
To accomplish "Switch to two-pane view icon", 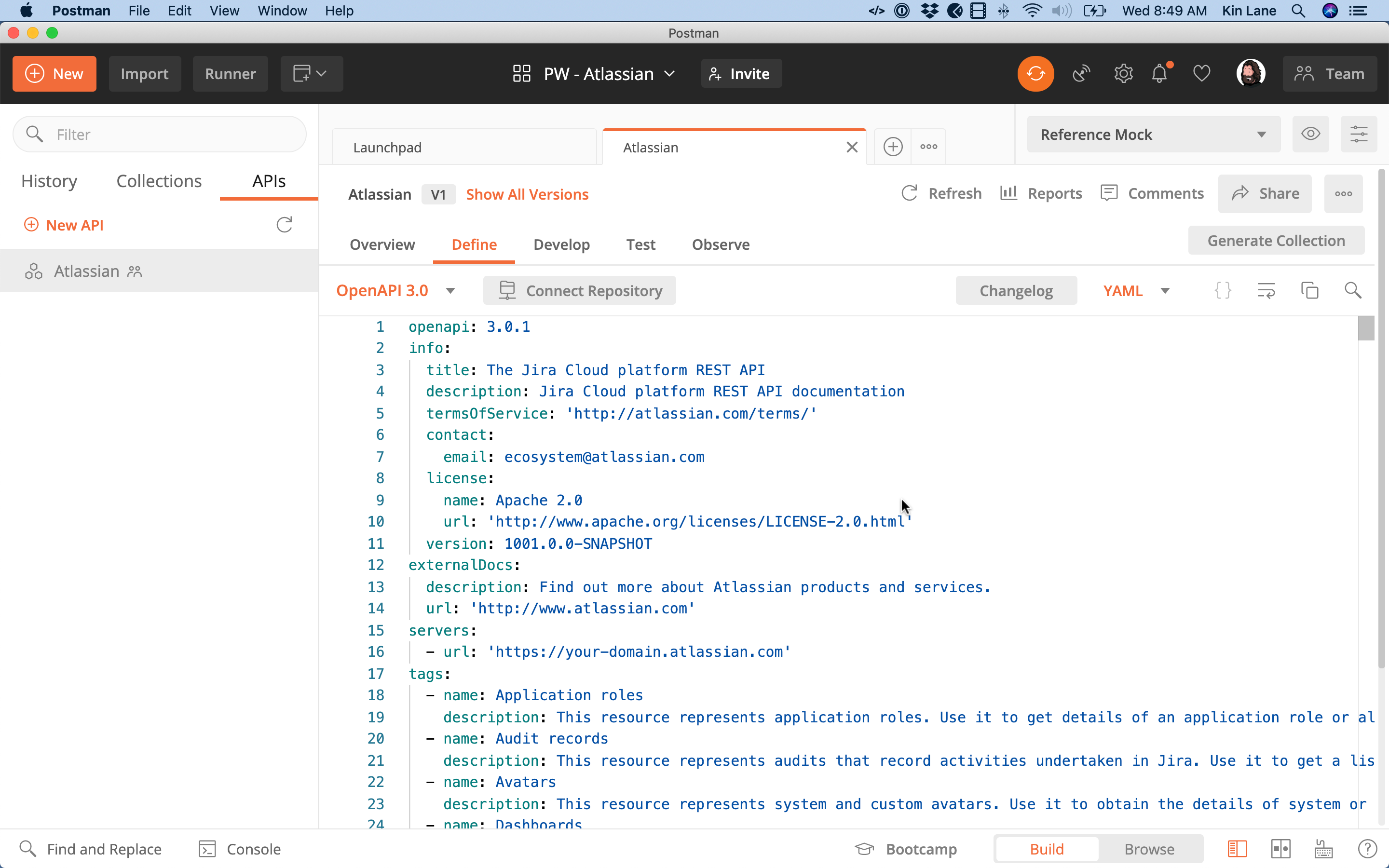I will [1280, 849].
